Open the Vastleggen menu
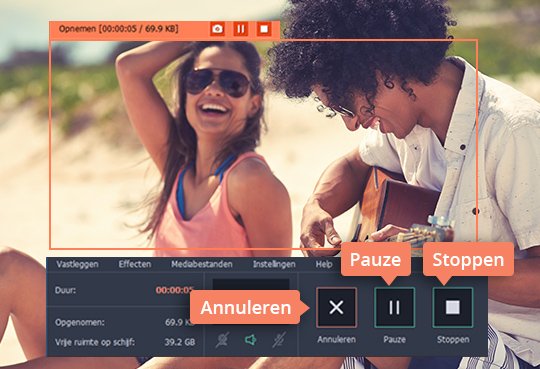540x369 pixels. tap(77, 264)
